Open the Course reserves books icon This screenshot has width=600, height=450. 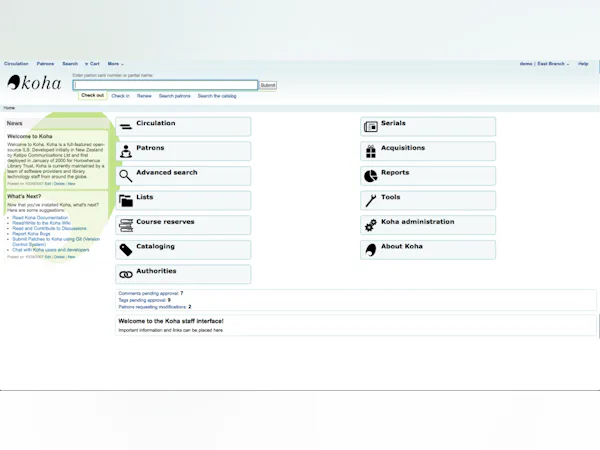tap(126, 225)
